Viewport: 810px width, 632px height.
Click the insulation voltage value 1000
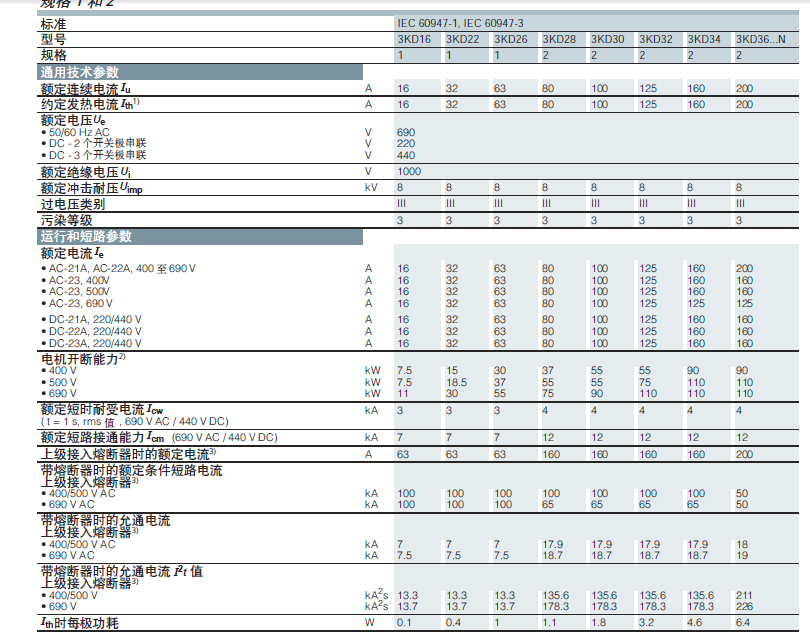(x=409, y=172)
